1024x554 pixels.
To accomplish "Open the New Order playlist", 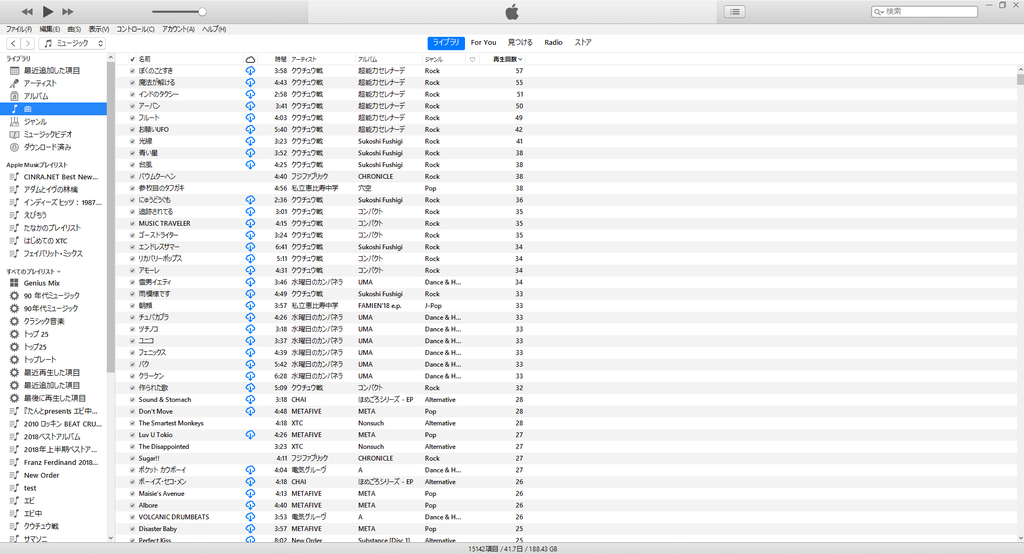I will (41, 475).
